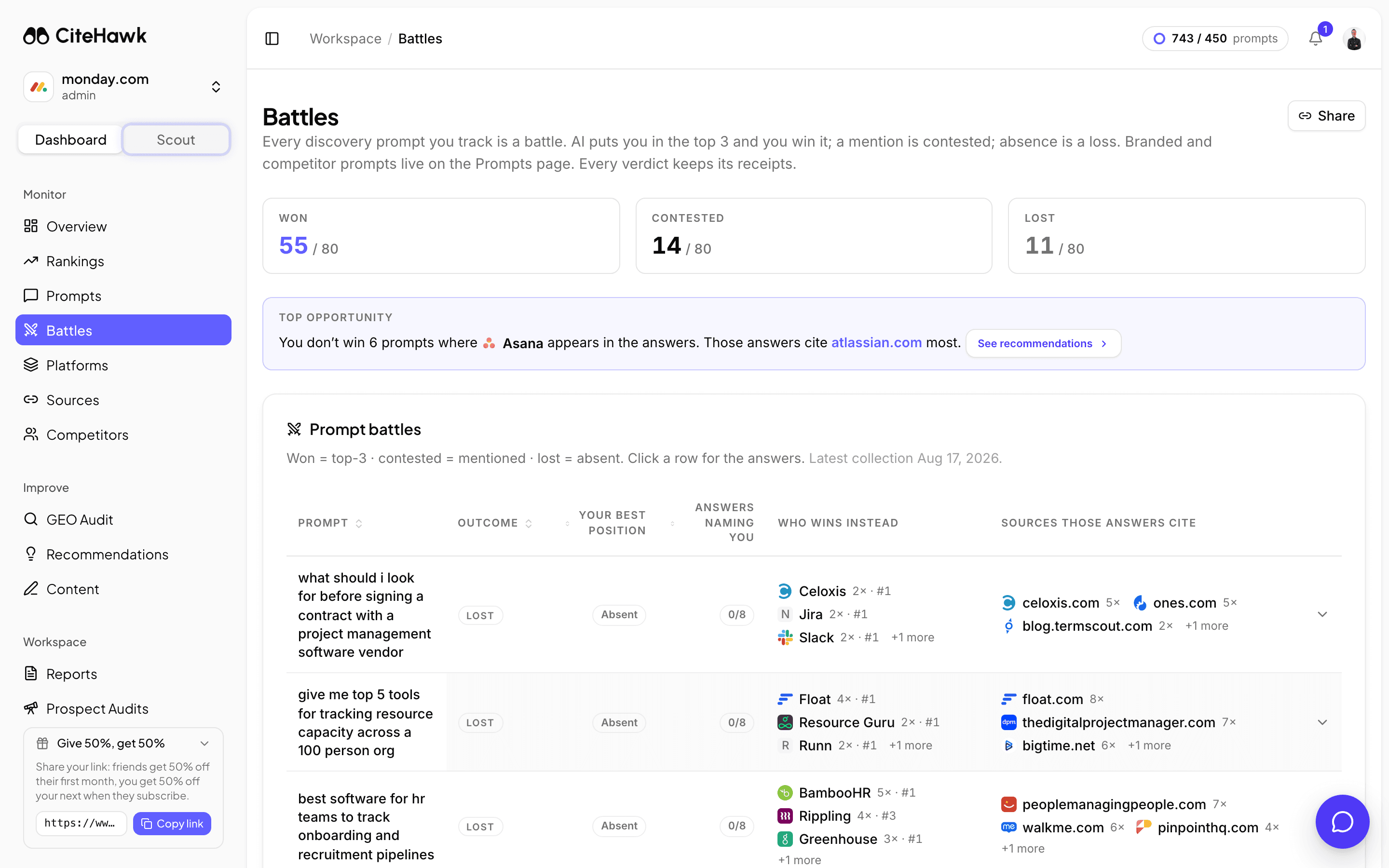Click the Resource Guru icon

[x=785, y=722]
